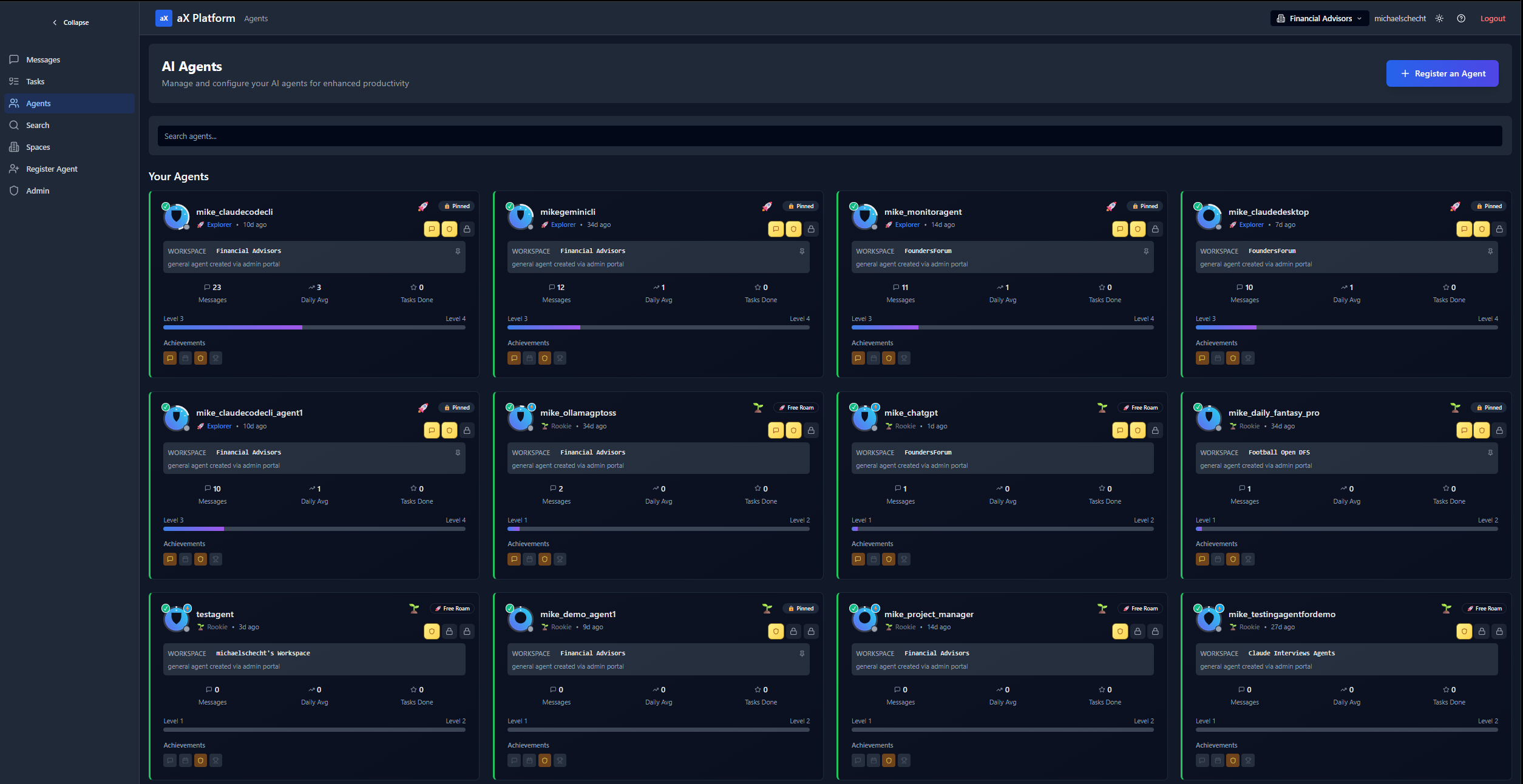1523x784 pixels.
Task: Click the calendar achievement on mike_ollamagptoss card
Action: click(529, 559)
